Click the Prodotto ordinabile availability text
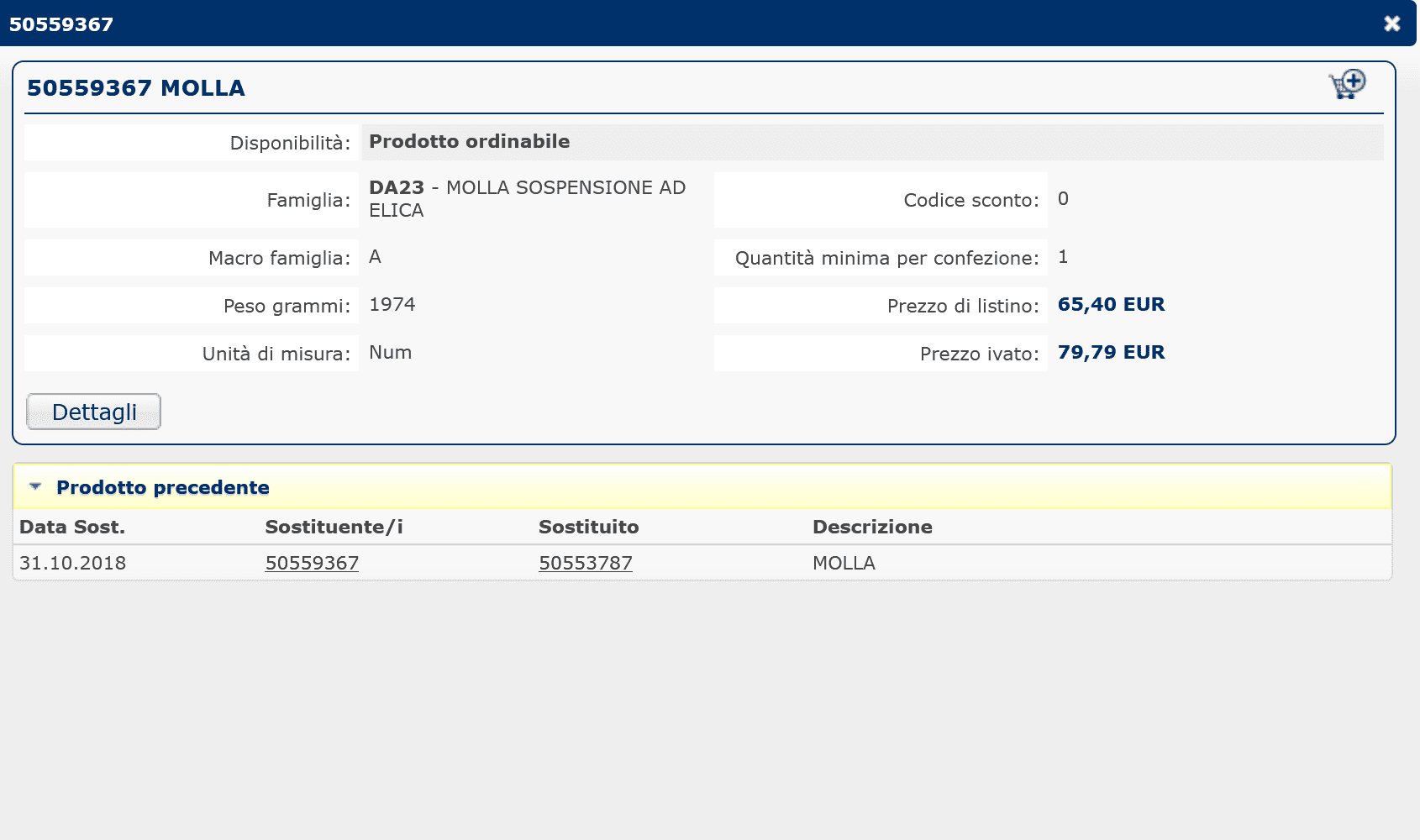The height and width of the screenshot is (840, 1420). (469, 141)
